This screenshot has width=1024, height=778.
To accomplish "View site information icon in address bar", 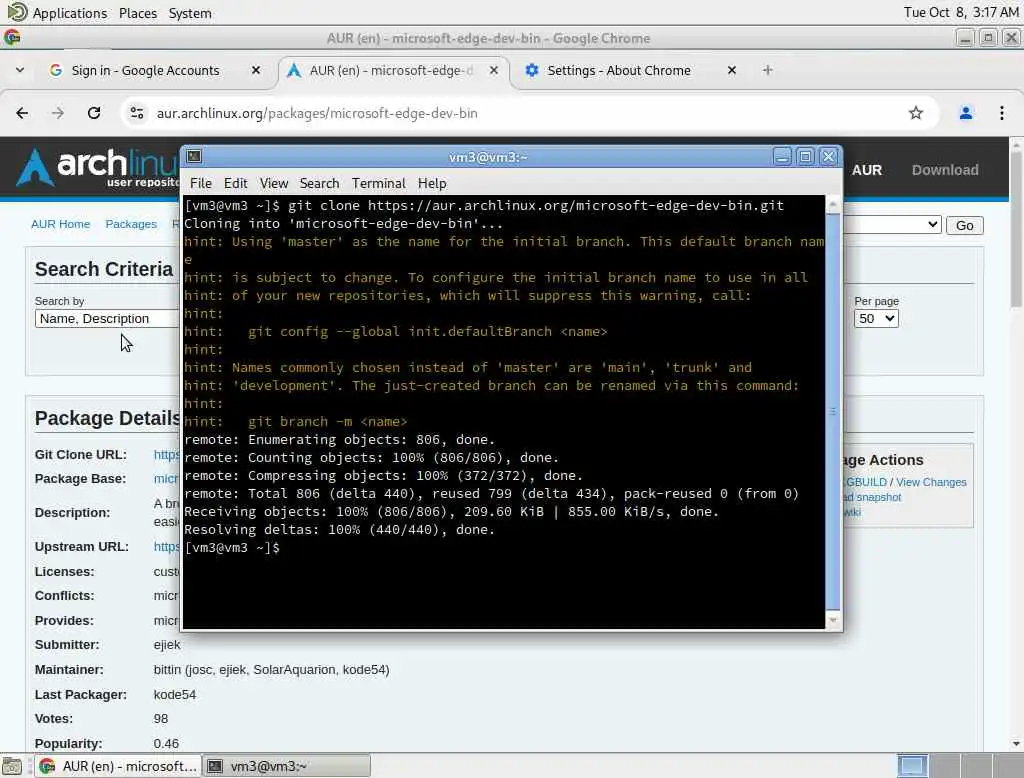I will (x=136, y=113).
